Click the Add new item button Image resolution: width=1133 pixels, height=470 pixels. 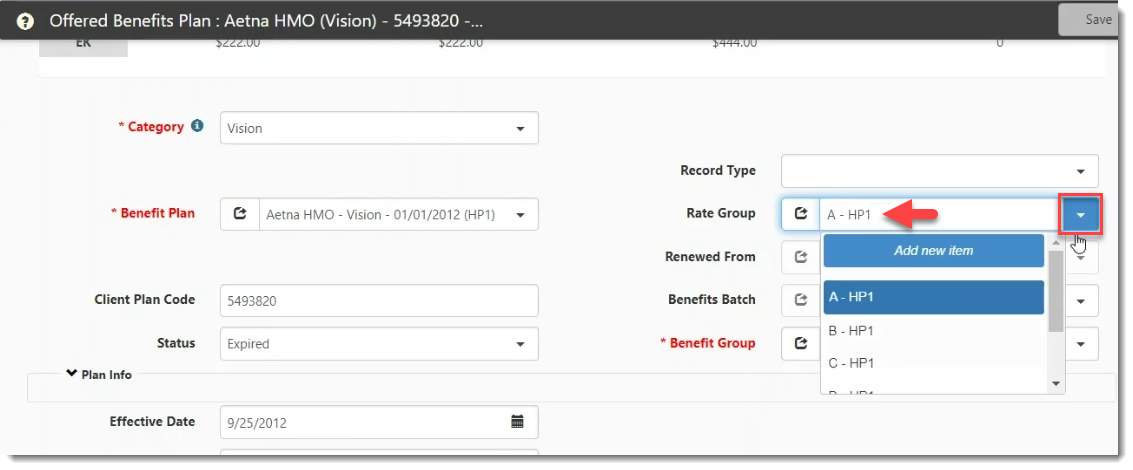(933, 251)
